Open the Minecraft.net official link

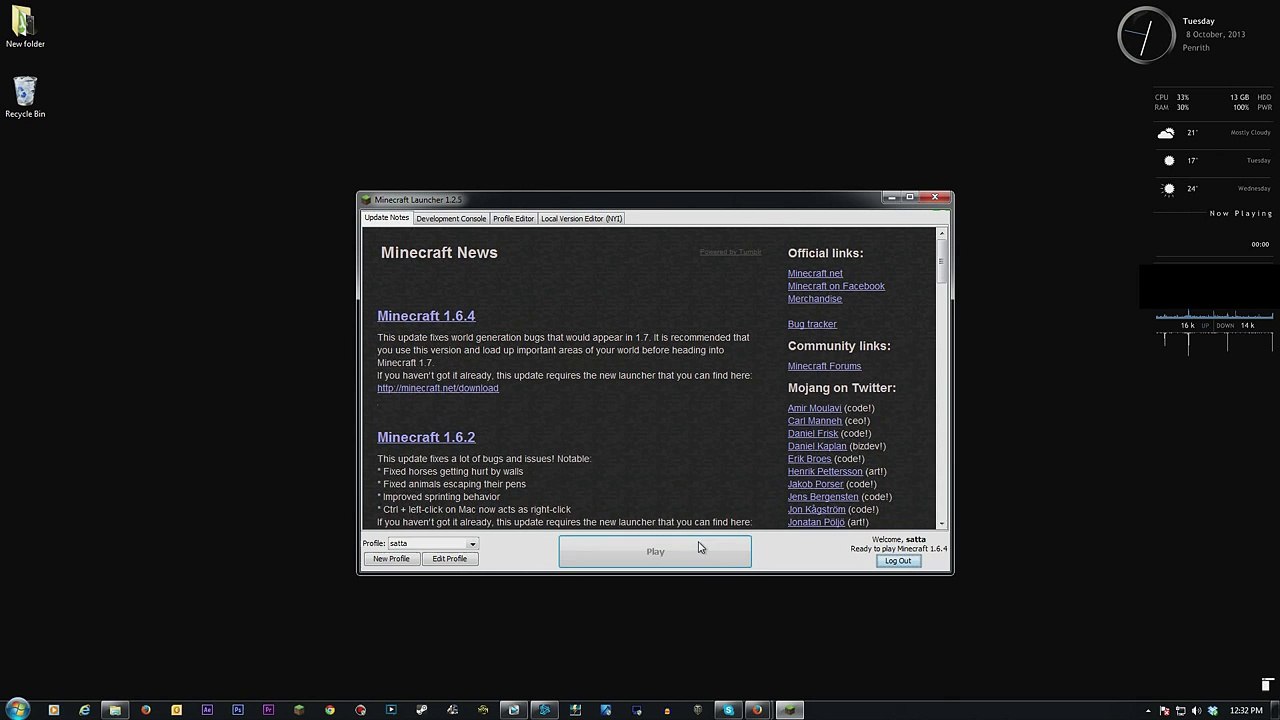pos(815,273)
